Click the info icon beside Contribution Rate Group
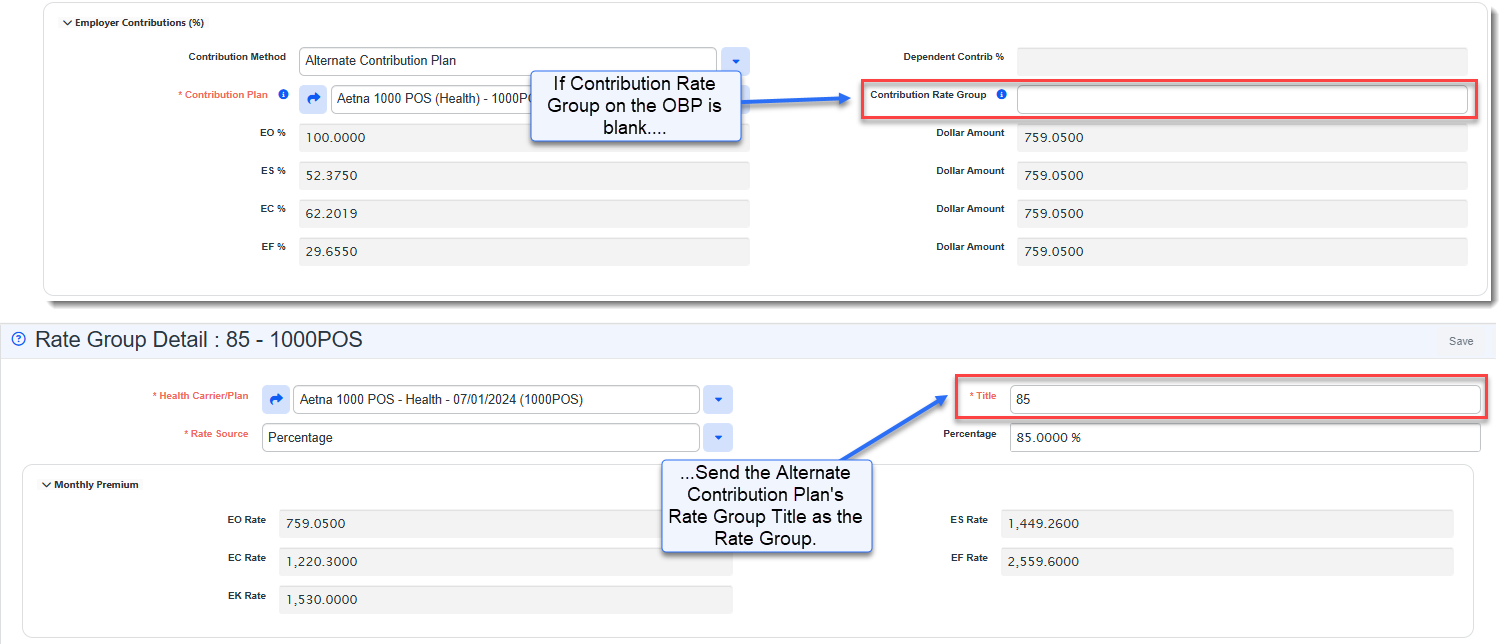Screen dimensions: 1506x644 [x=1001, y=95]
